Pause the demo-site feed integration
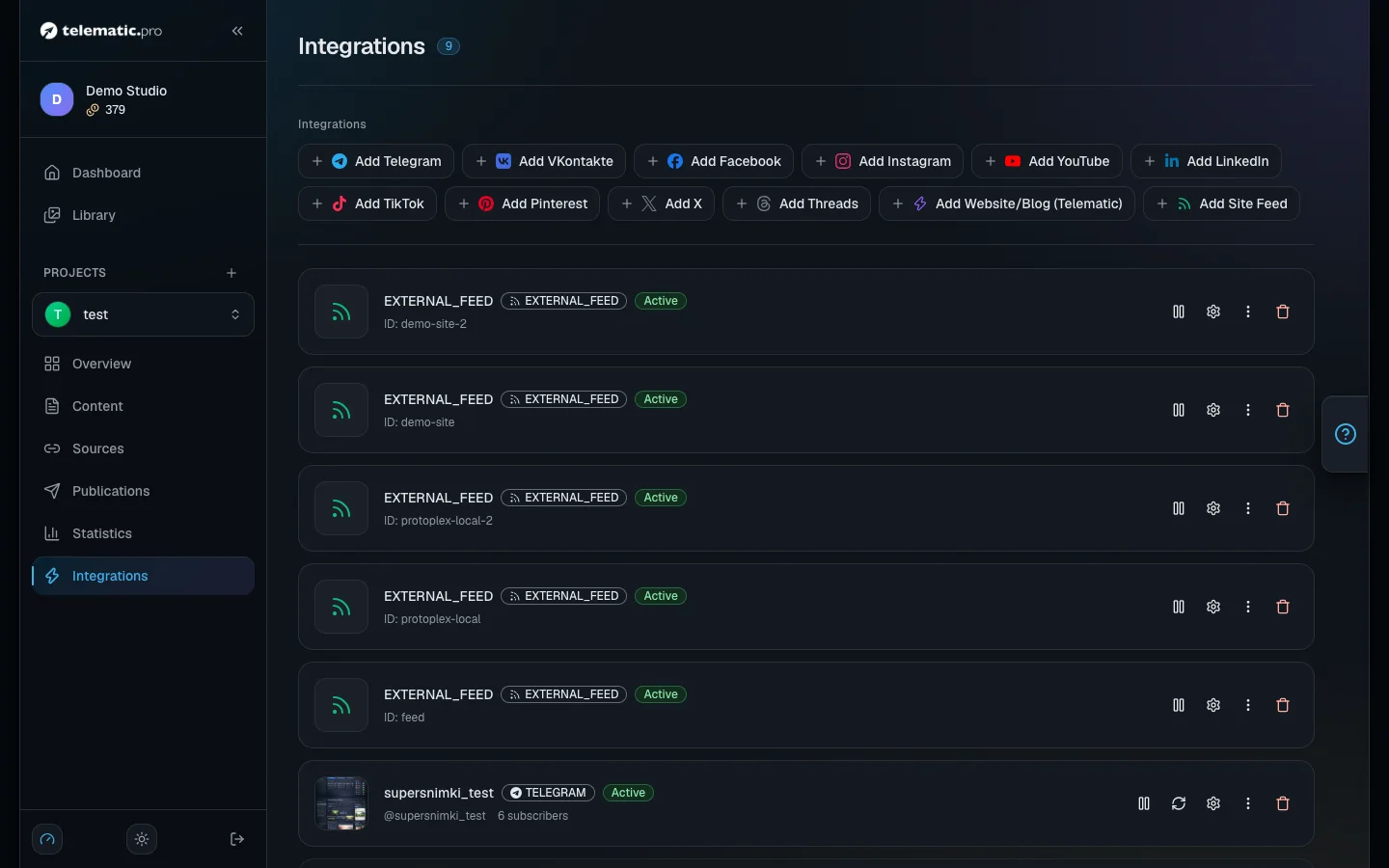This screenshot has width=1389, height=868. click(1179, 410)
